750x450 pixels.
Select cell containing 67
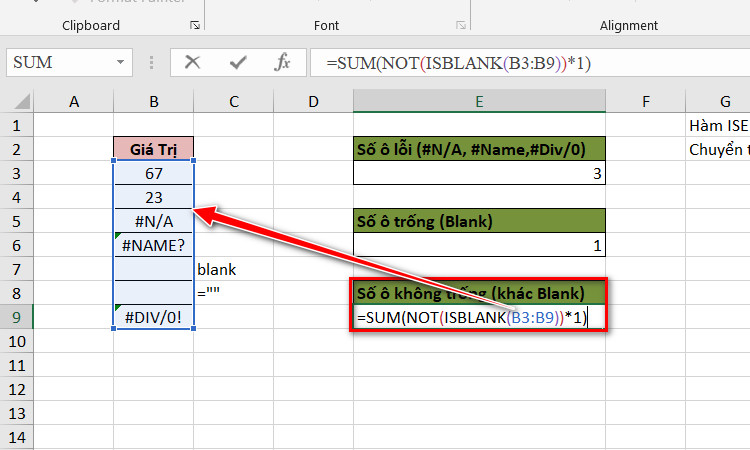(154, 173)
